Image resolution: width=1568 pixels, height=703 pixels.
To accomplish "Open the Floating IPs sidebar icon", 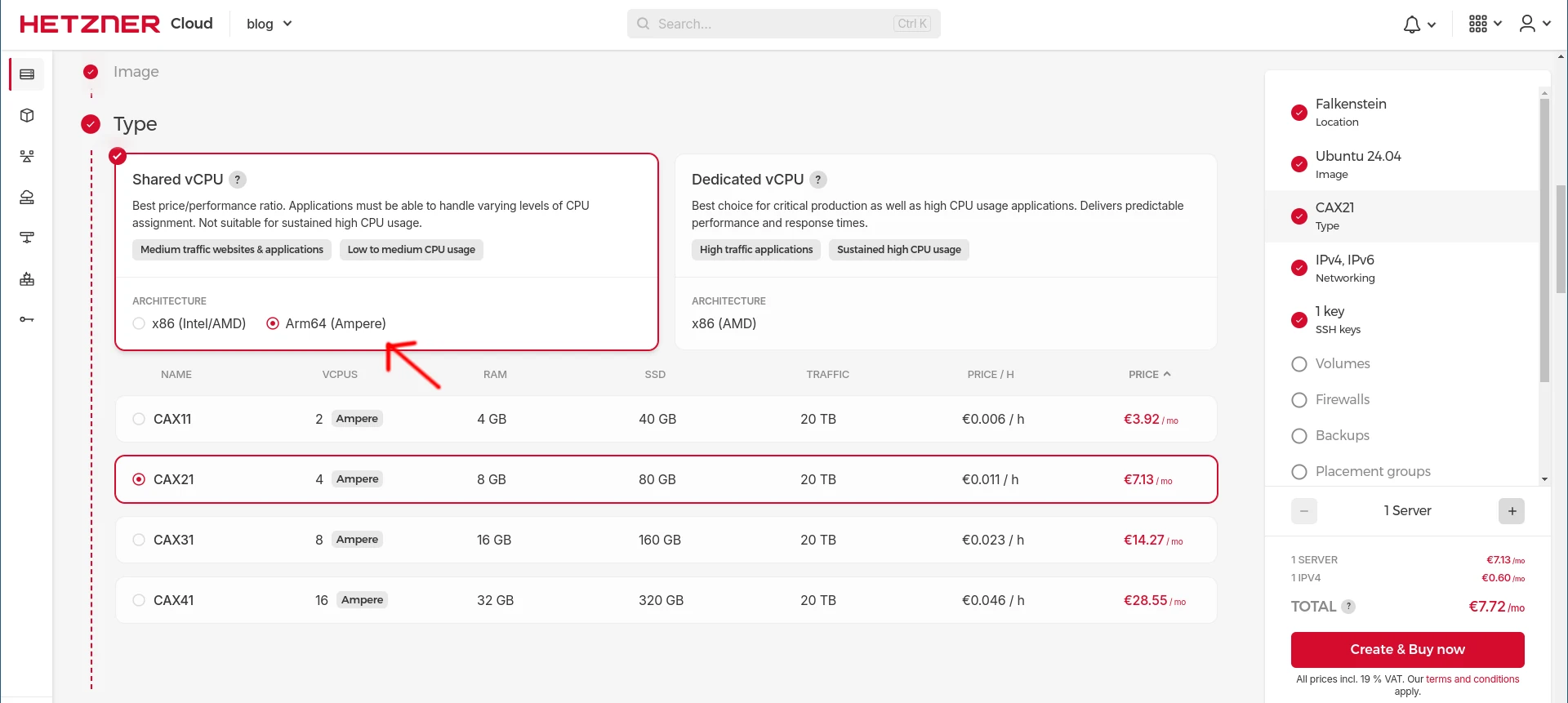I will pyautogui.click(x=27, y=197).
